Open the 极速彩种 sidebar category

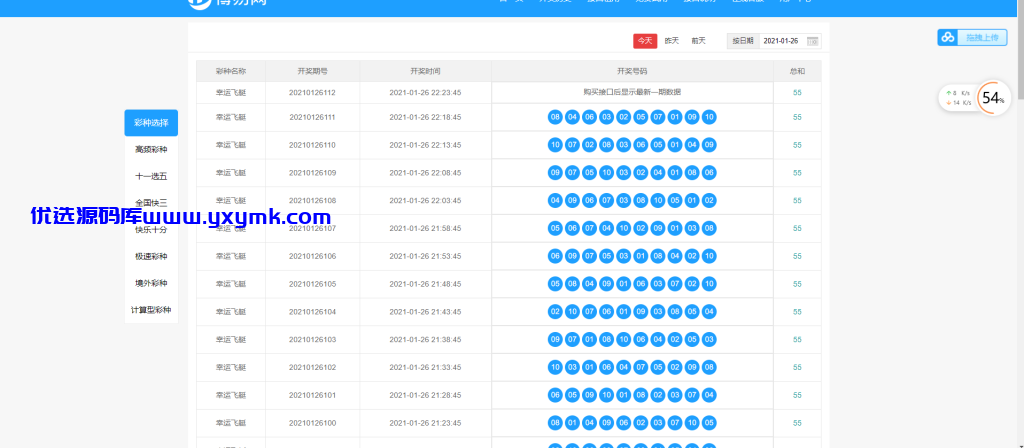[x=151, y=257]
